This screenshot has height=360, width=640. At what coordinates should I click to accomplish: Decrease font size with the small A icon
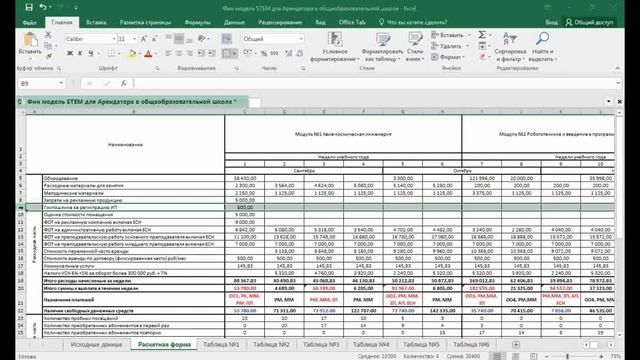click(154, 39)
